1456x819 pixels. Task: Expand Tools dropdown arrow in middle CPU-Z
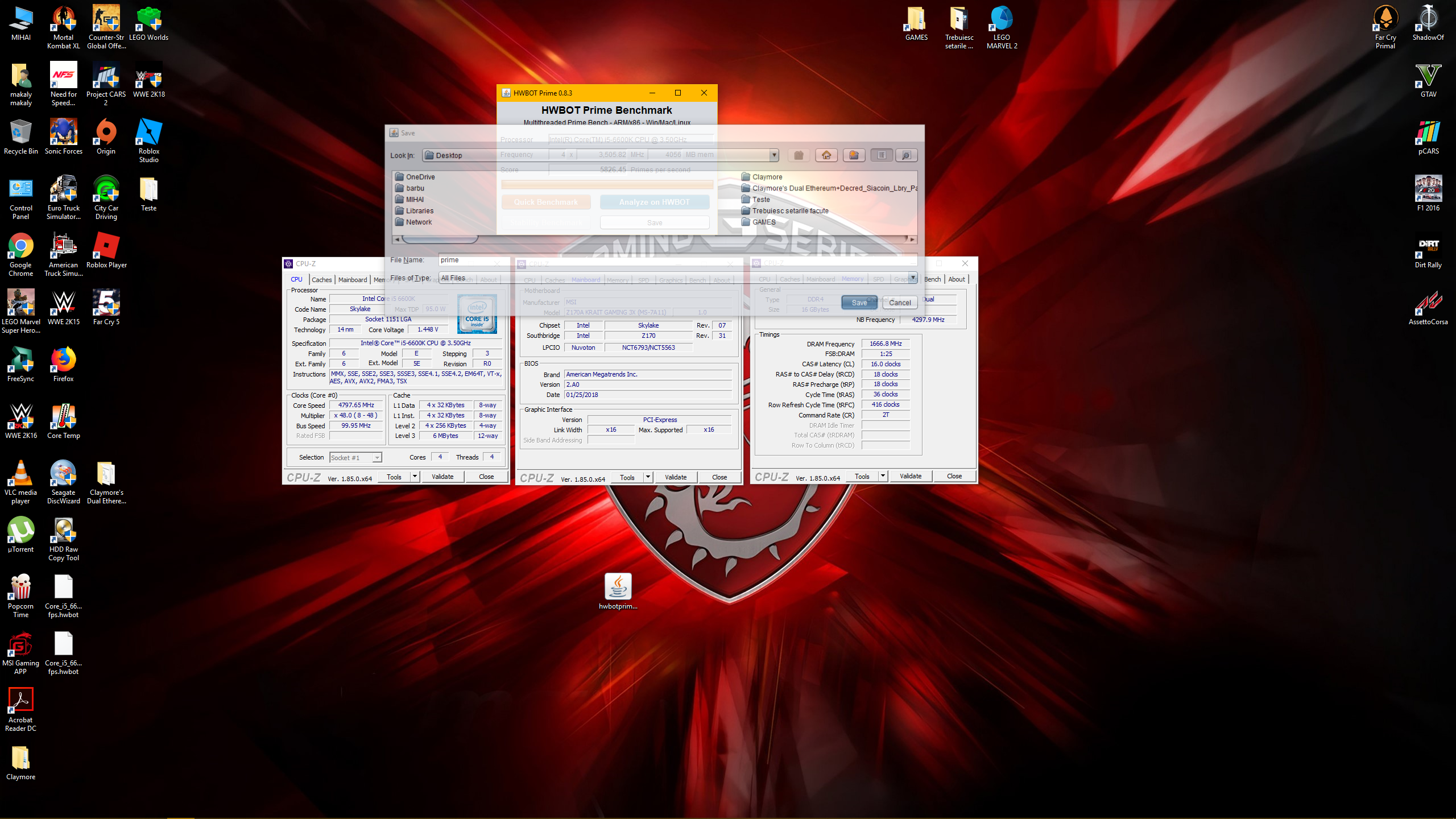(648, 477)
